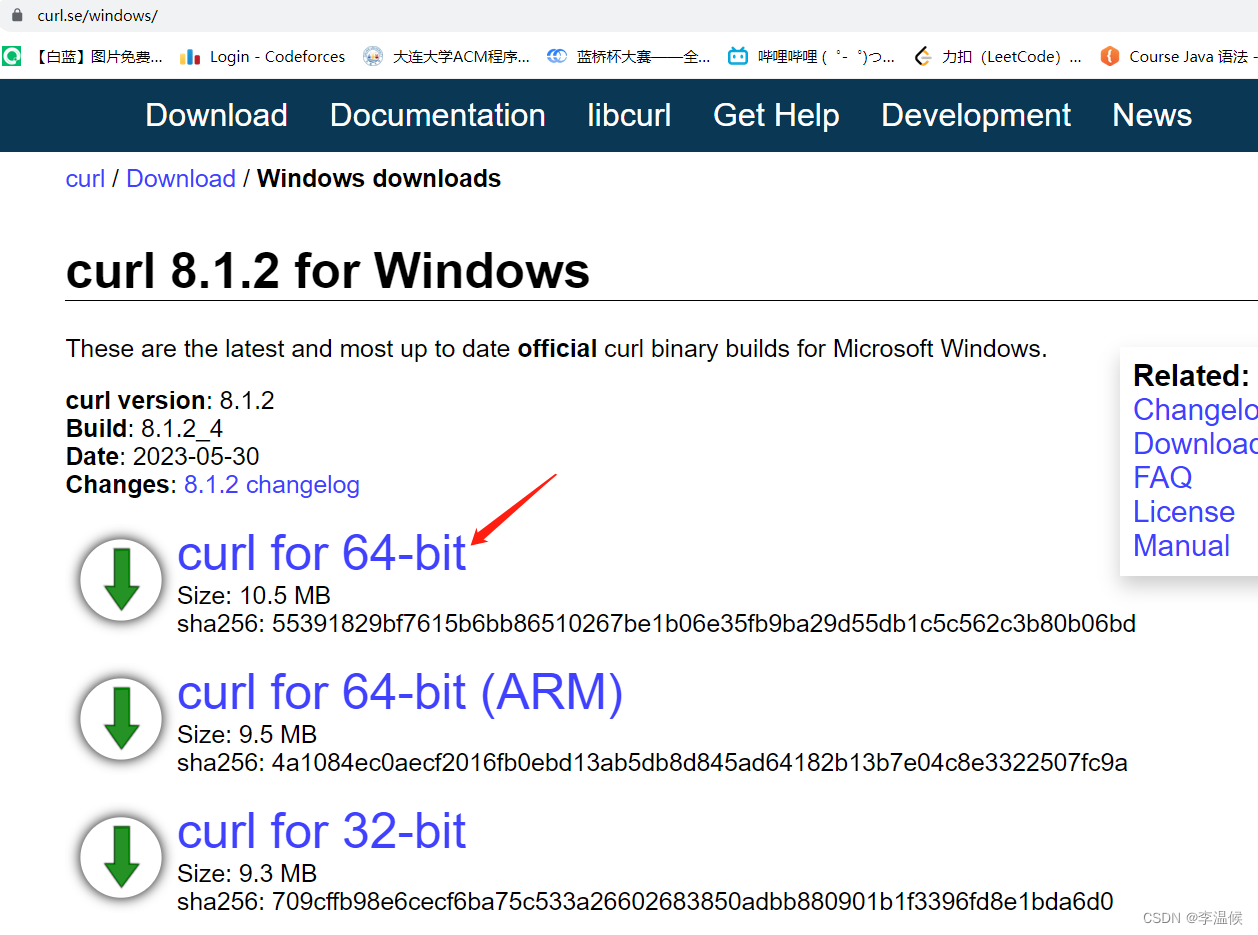Open the 蓝桥杯大赛 bookmark icon
The height and width of the screenshot is (935, 1258).
click(x=557, y=56)
